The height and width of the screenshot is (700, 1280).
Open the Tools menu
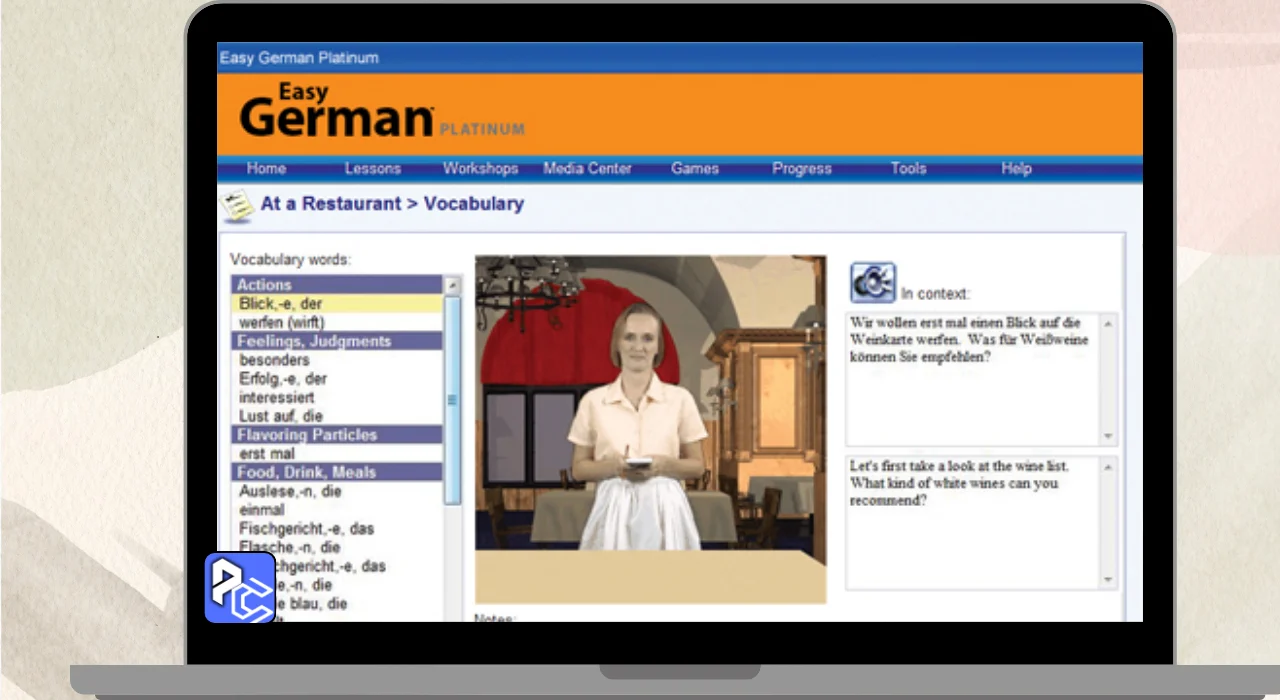pos(909,169)
